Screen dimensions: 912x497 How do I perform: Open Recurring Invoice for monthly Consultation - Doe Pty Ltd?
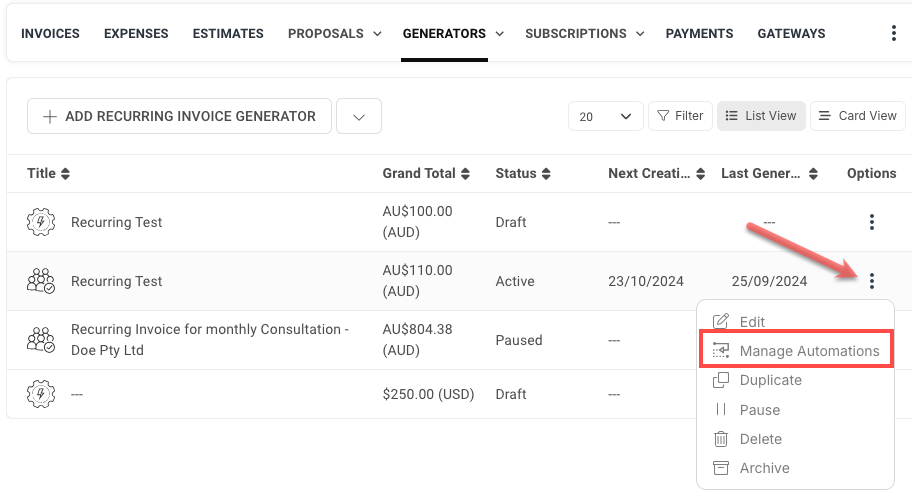(x=209, y=339)
